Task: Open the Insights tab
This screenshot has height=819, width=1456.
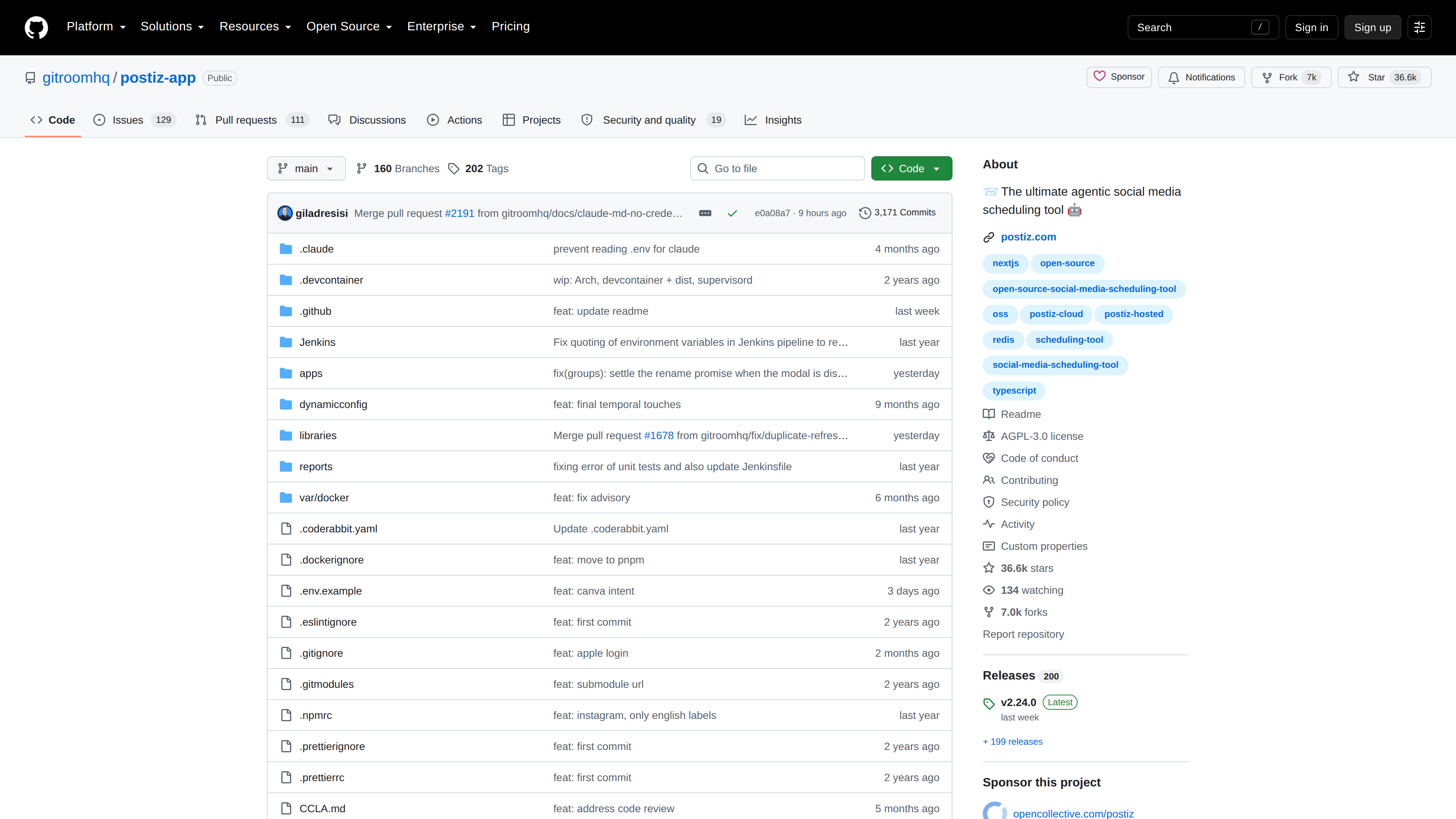Action: [x=773, y=120]
